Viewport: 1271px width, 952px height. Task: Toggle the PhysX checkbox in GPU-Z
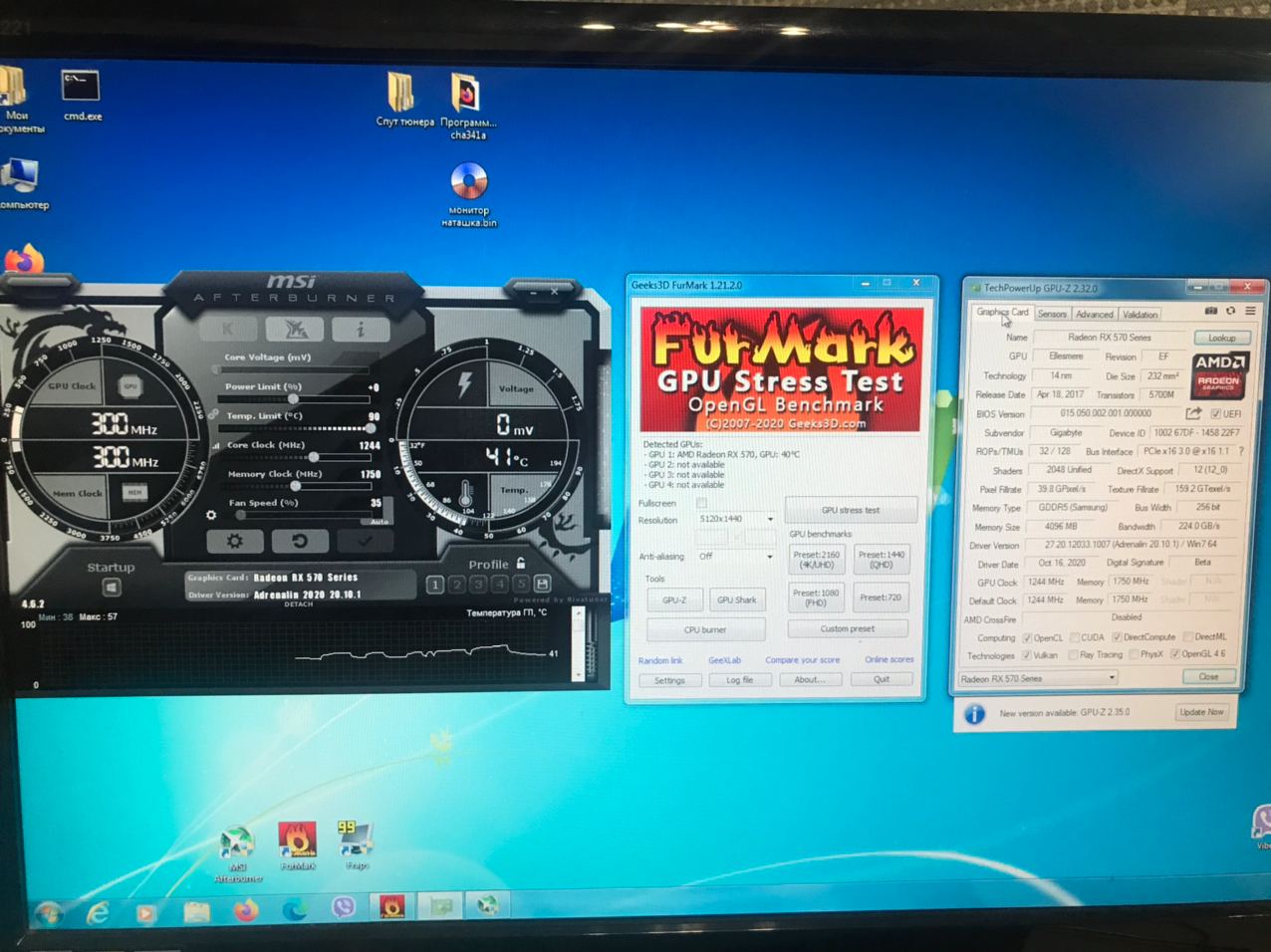(x=1134, y=655)
